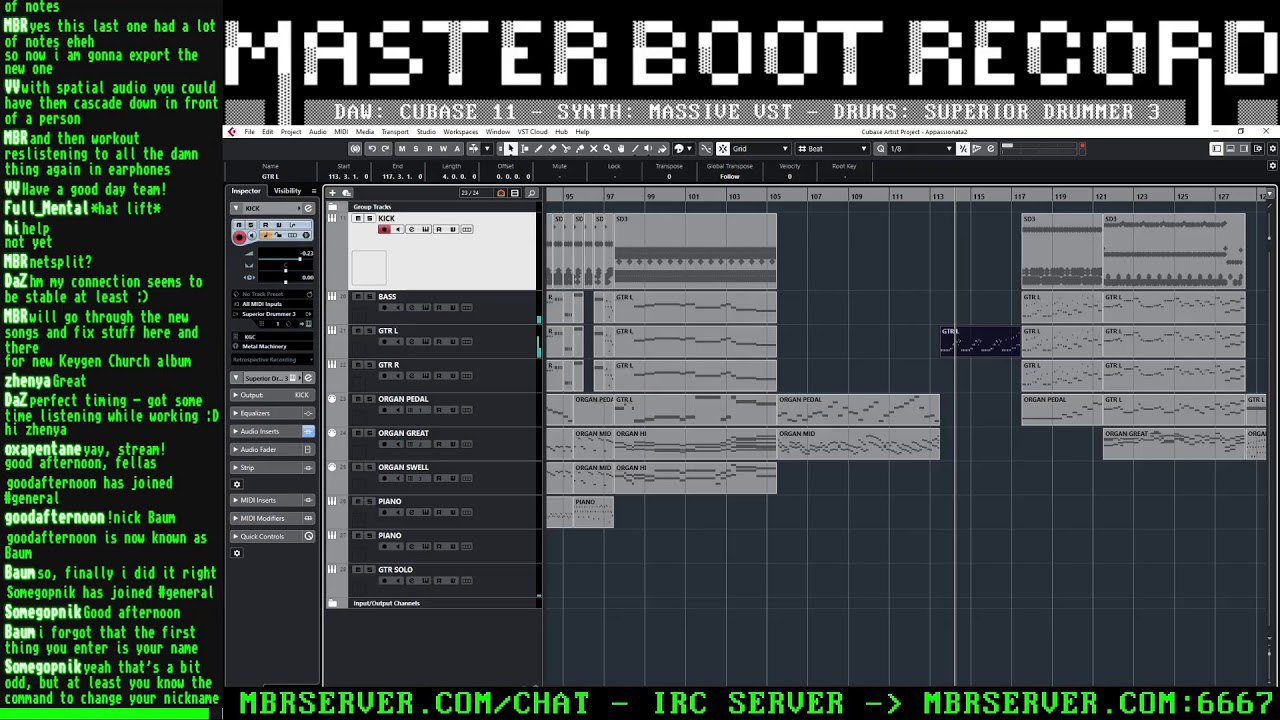Expand the Output KICK inspector section
Image resolution: width=1280 pixels, height=720 pixels.
pyautogui.click(x=273, y=395)
